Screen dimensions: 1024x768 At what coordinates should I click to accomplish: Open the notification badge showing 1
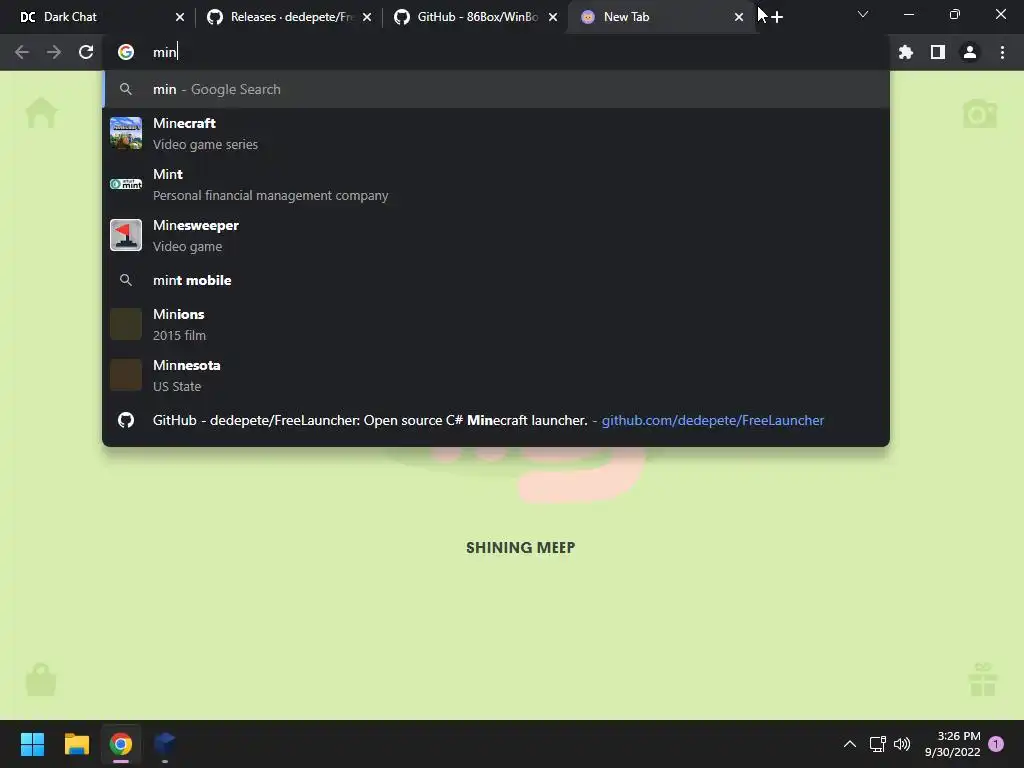click(996, 744)
